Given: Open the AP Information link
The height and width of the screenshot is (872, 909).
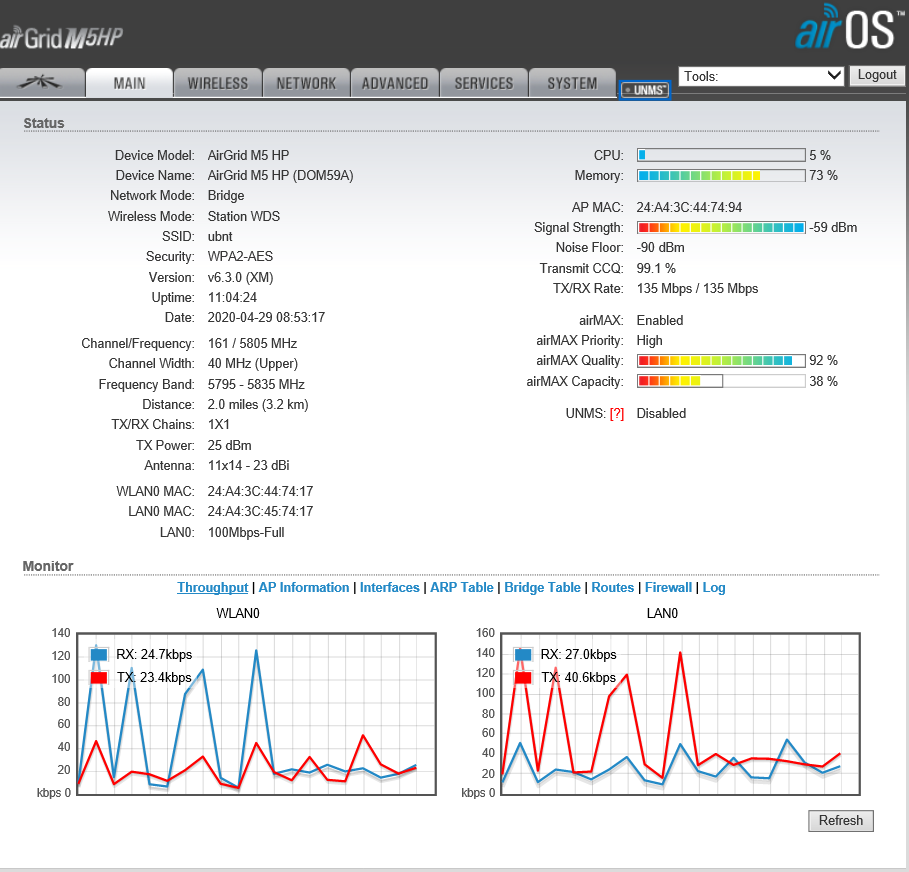Looking at the screenshot, I should point(304,587).
